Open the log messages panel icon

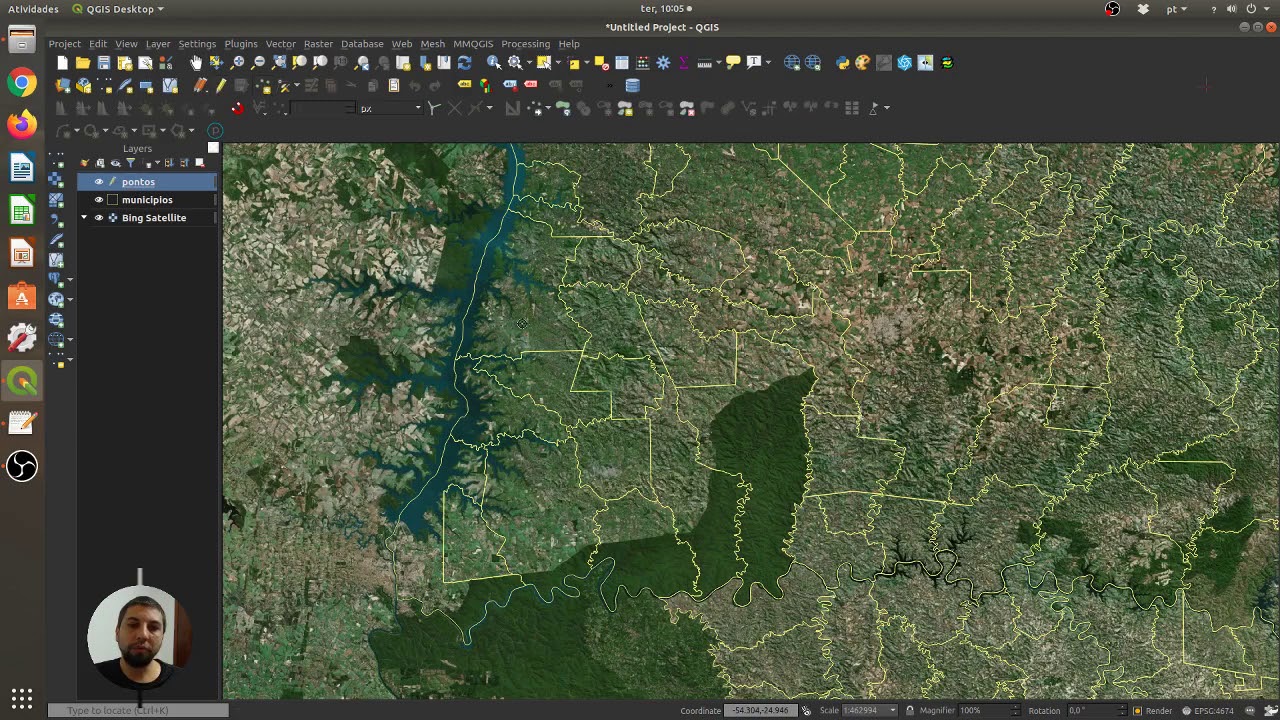[x=1250, y=710]
